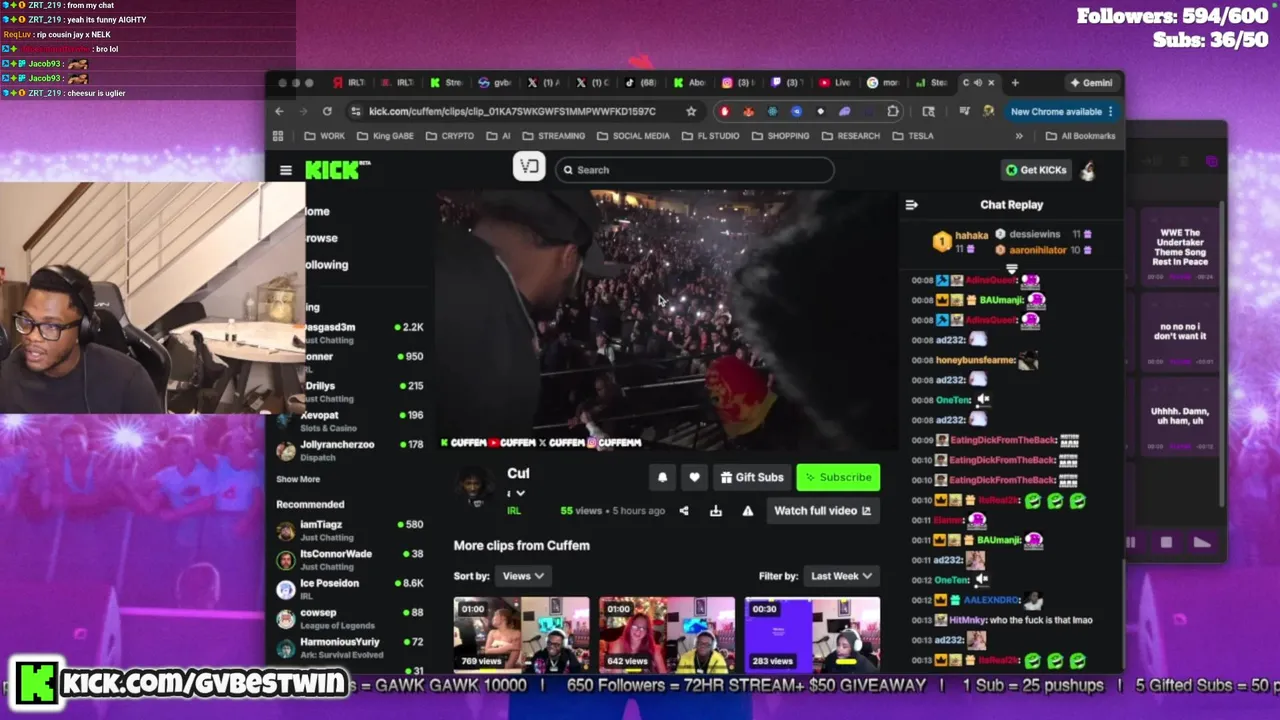Open Ice Poseidon recommended channel
Viewport: 1280px width, 720px height.
pos(350,589)
